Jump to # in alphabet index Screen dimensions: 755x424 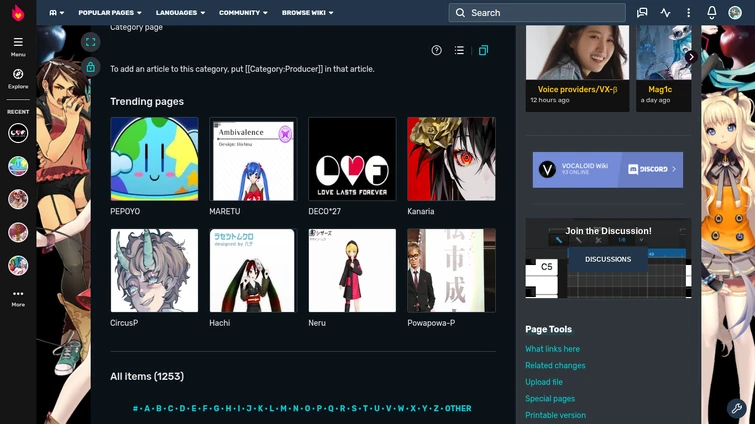pyautogui.click(x=135, y=409)
